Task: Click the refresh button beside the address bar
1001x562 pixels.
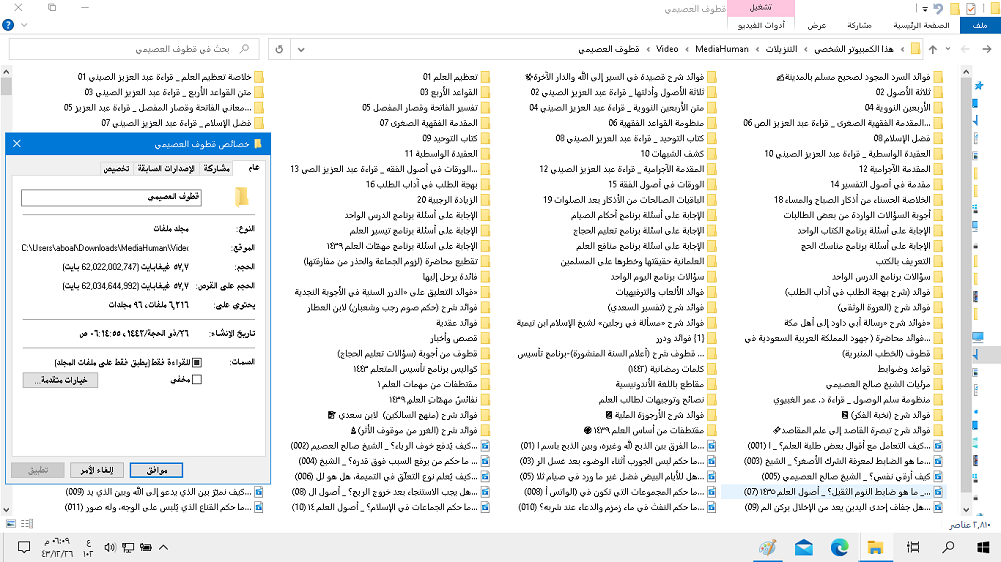Action: pos(278,49)
